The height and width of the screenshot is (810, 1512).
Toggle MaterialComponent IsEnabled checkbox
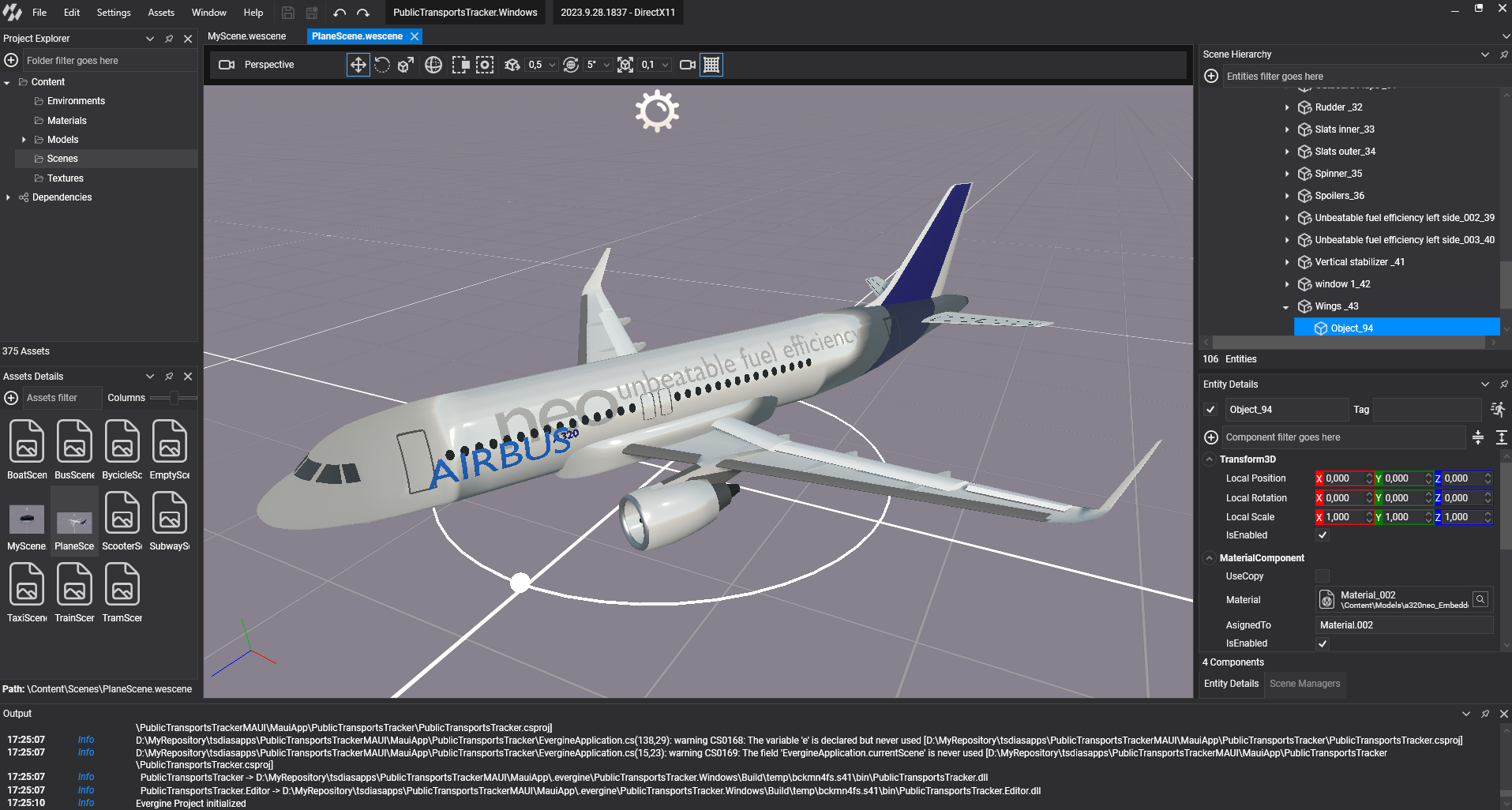click(x=1323, y=643)
